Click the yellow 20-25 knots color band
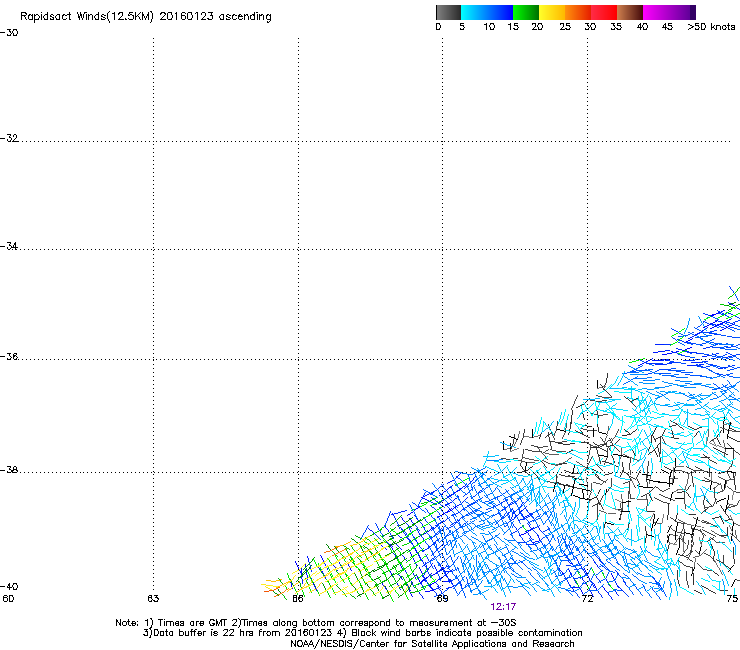Screen dimensions: 740x650 click(x=552, y=12)
